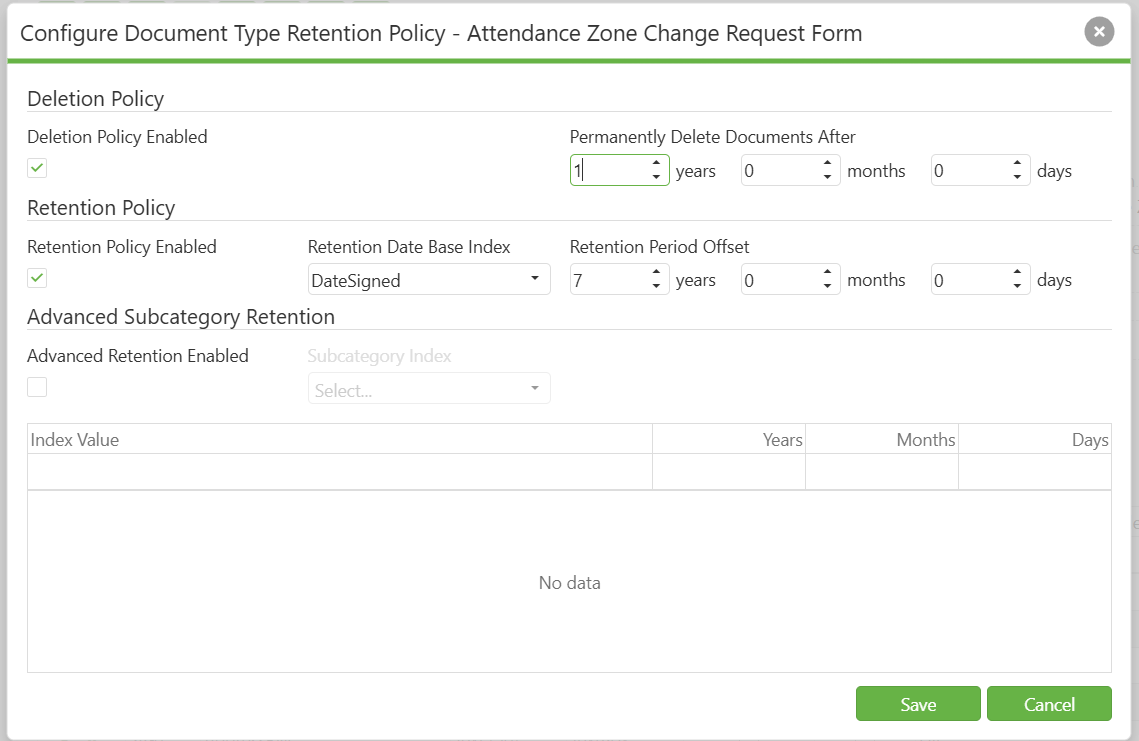
Task: Increase deletion years with up arrow
Action: pyautogui.click(x=656, y=163)
